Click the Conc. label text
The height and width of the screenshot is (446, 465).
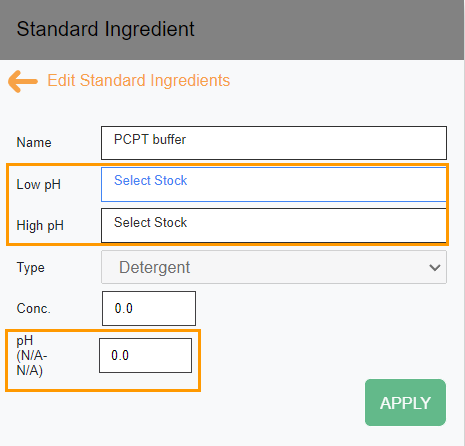[34, 309]
